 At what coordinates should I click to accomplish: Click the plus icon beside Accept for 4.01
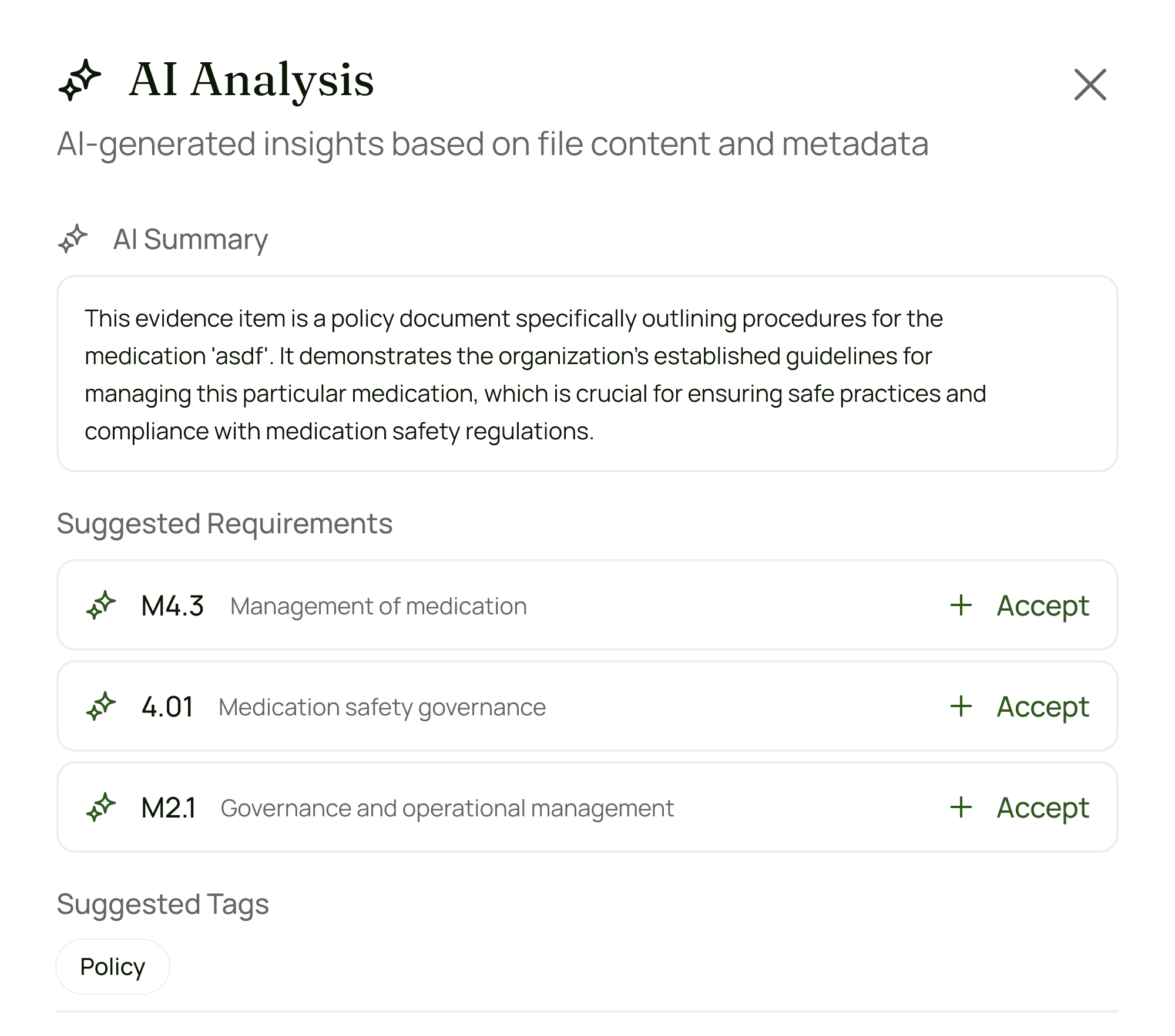[960, 707]
